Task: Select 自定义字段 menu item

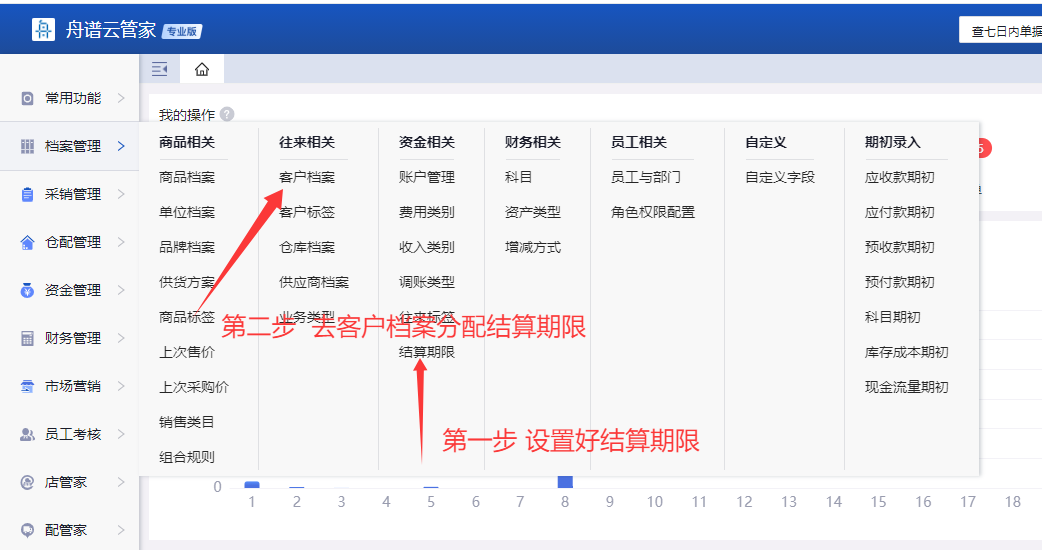Action: click(780, 177)
